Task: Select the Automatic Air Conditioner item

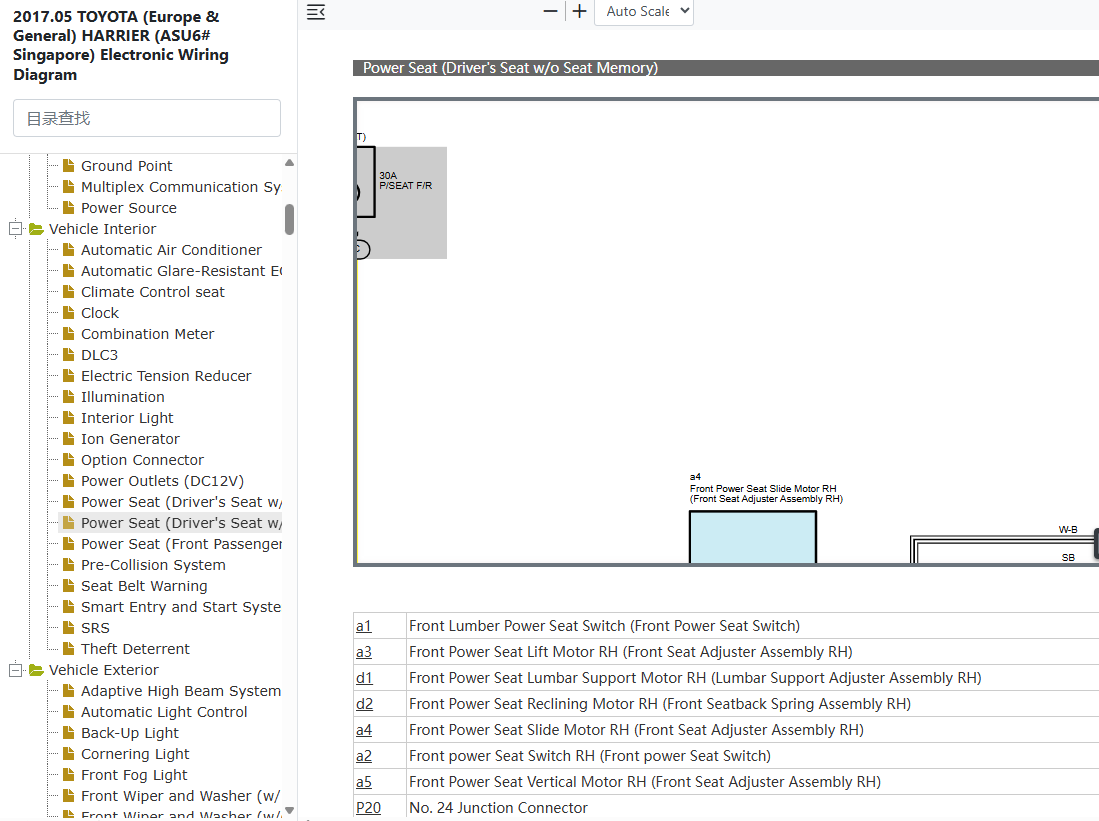Action: point(171,250)
